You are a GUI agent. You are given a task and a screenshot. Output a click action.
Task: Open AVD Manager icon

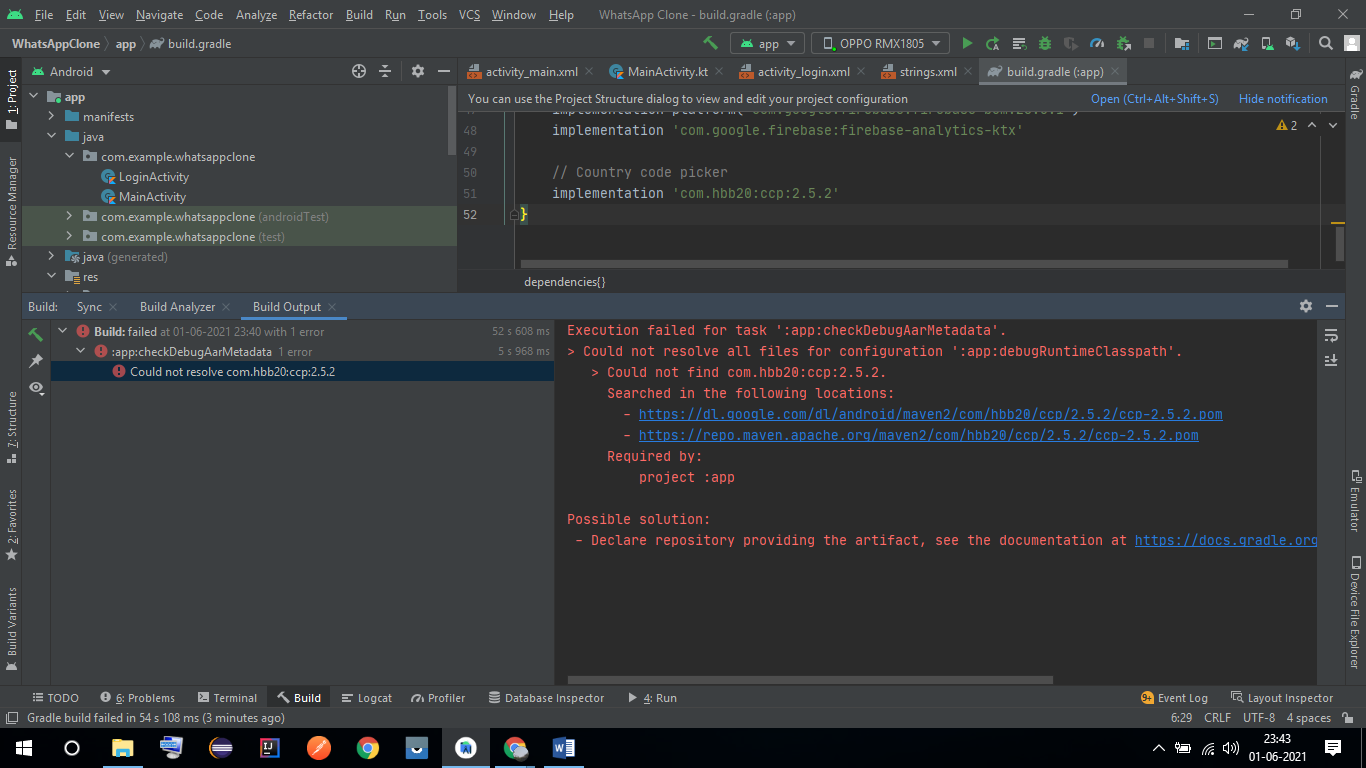[x=1267, y=43]
